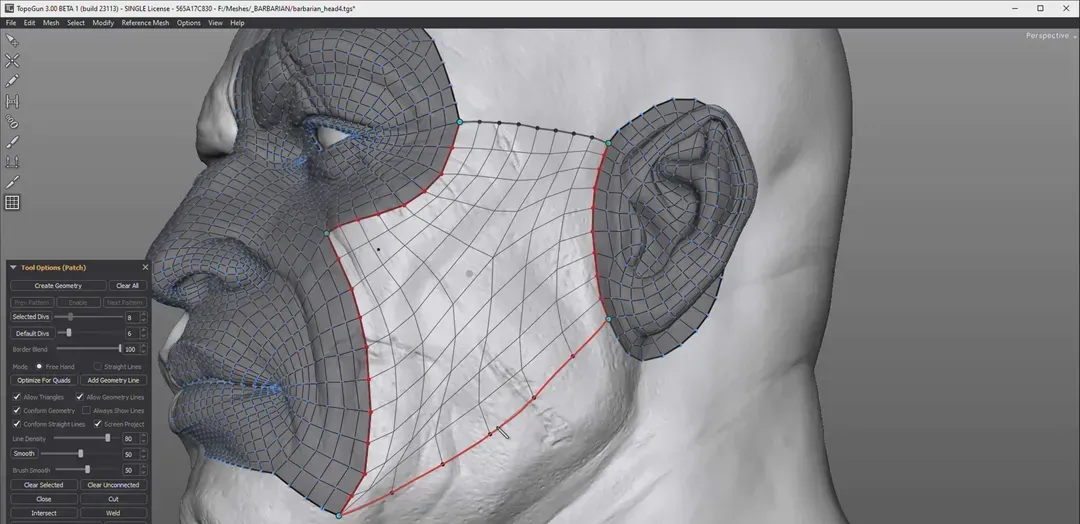Screen dimensions: 1080x524
Task: Click the Default Divs value field
Action: [x=129, y=333]
